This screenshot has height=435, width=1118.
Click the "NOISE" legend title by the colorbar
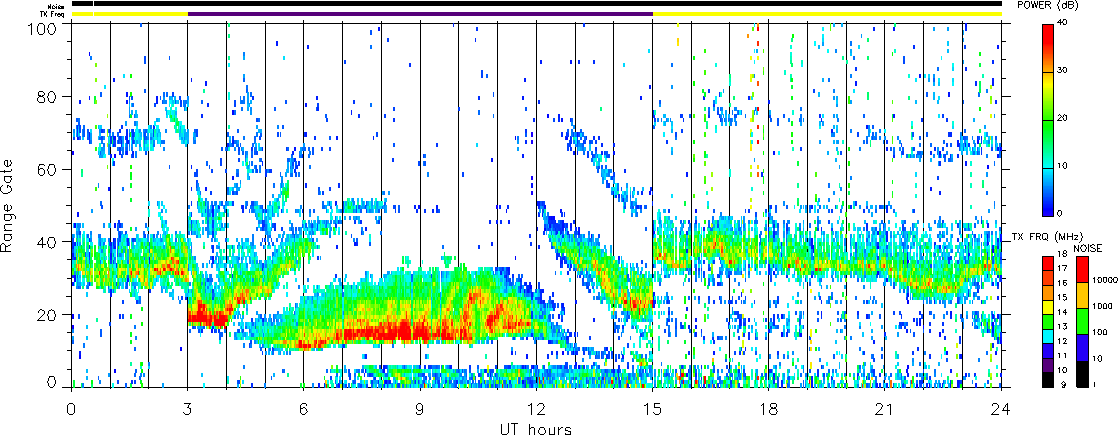pos(1088,249)
